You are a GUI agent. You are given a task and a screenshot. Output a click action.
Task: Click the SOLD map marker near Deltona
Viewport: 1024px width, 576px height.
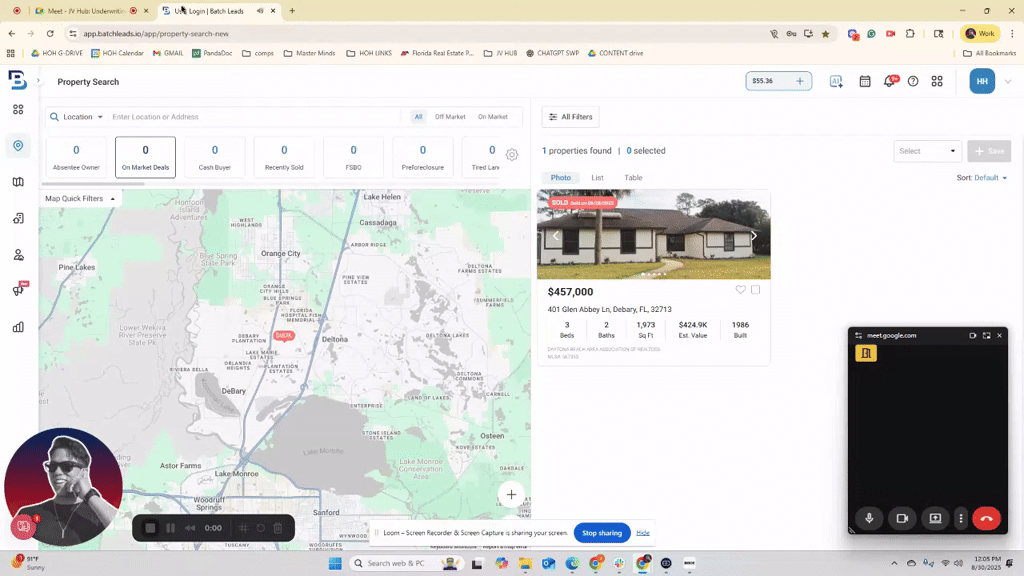tap(283, 336)
